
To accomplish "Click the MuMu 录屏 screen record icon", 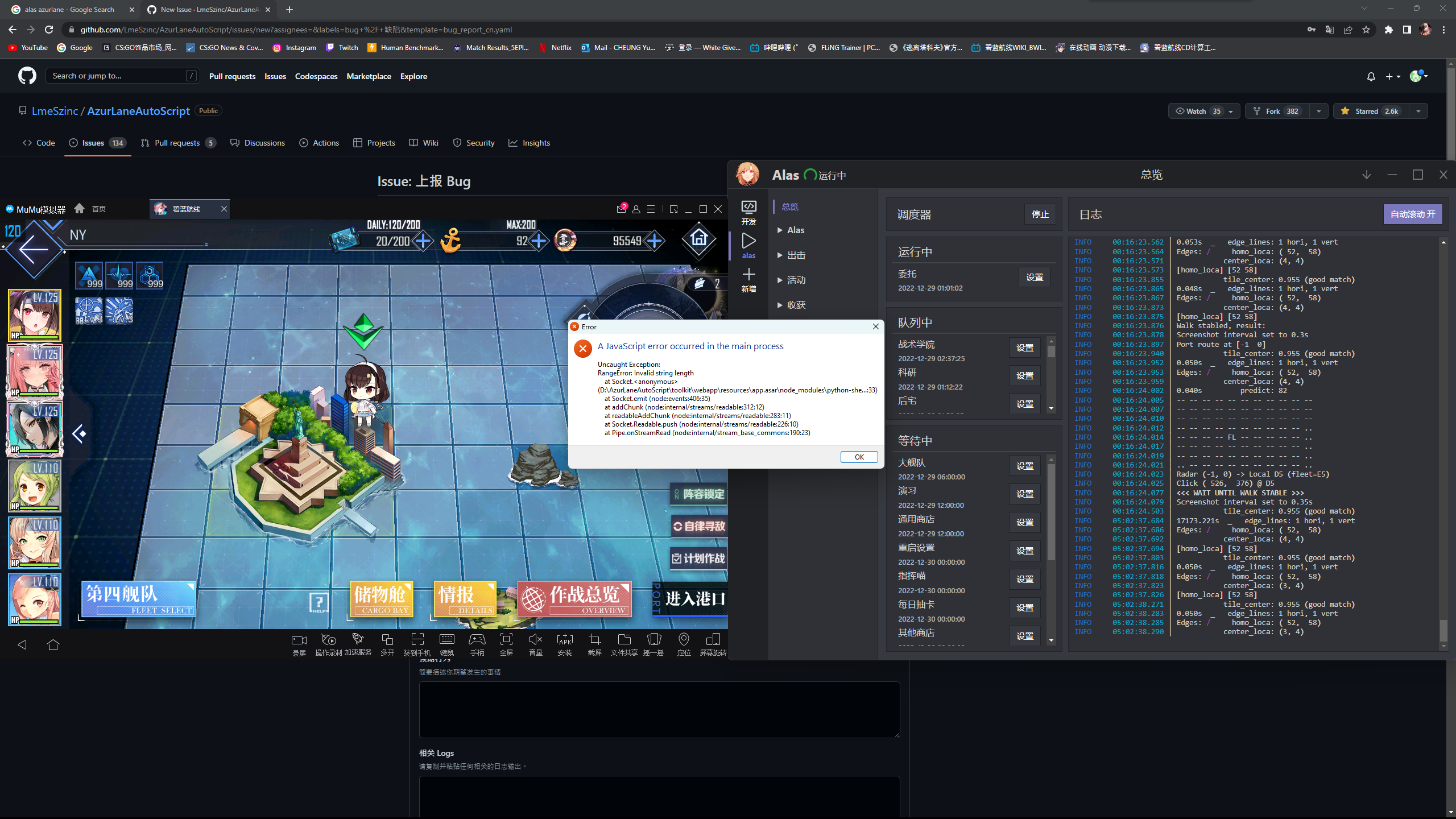I will pyautogui.click(x=299, y=640).
